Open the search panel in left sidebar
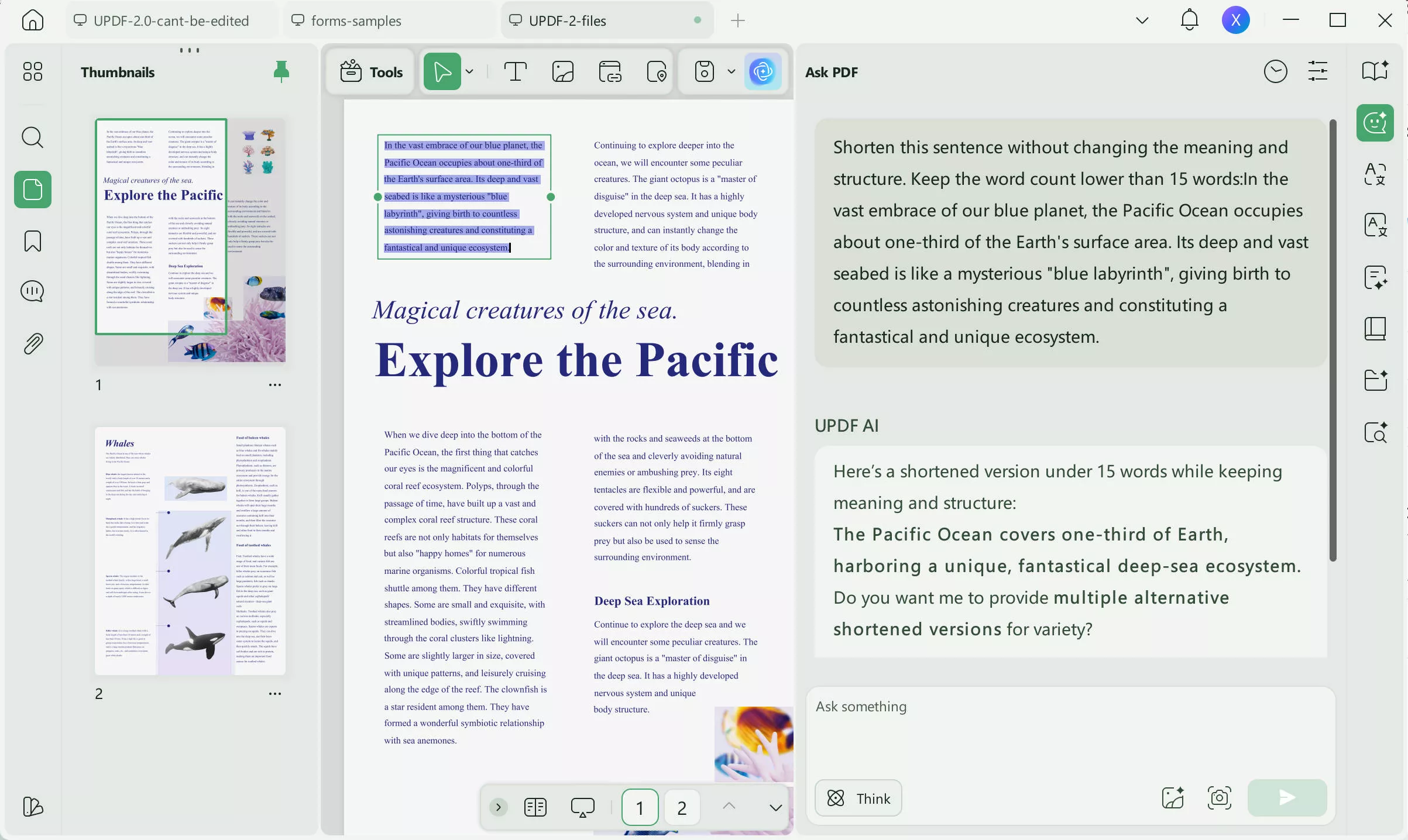 [x=32, y=137]
